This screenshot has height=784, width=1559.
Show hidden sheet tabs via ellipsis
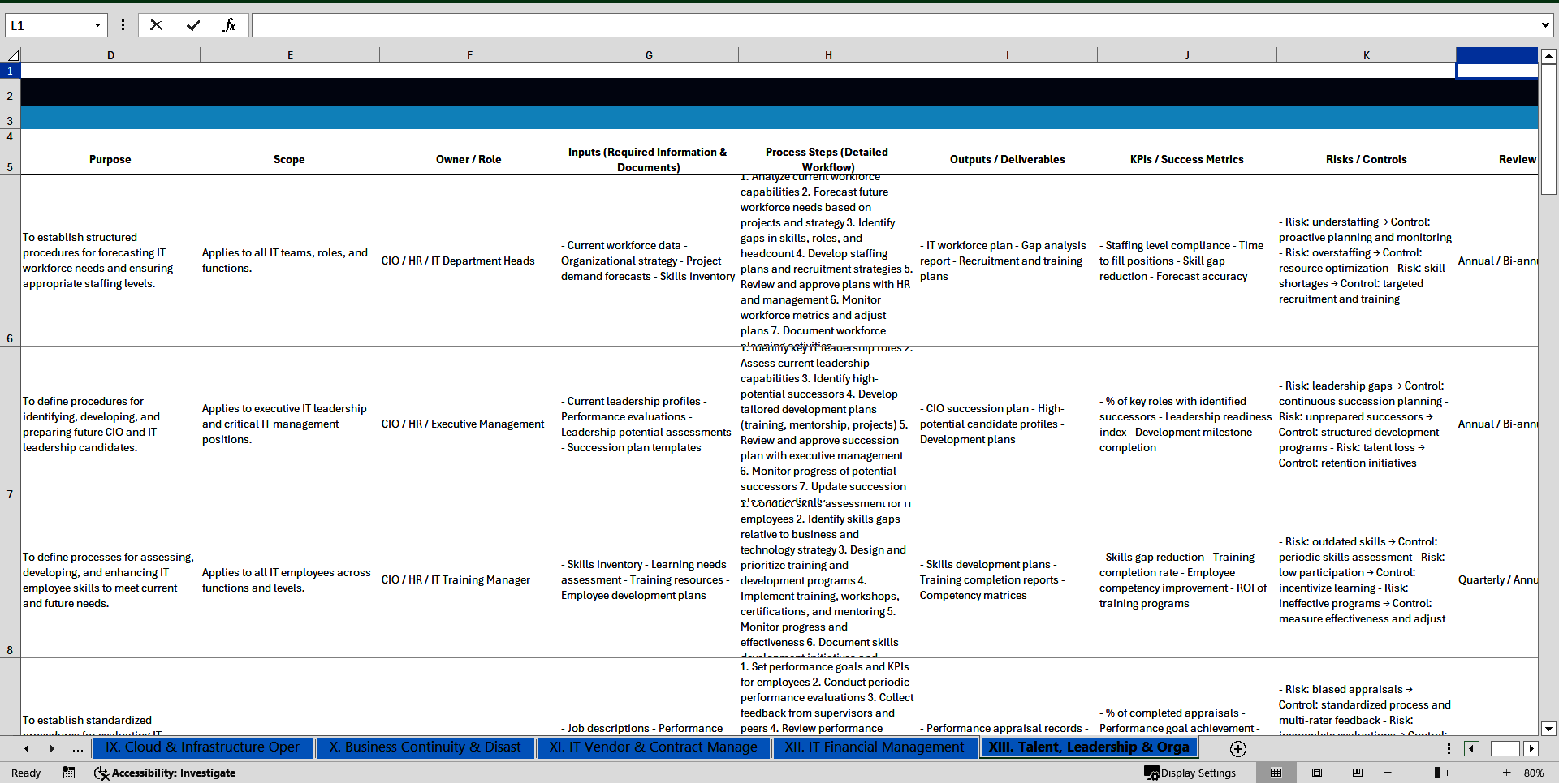tap(78, 748)
